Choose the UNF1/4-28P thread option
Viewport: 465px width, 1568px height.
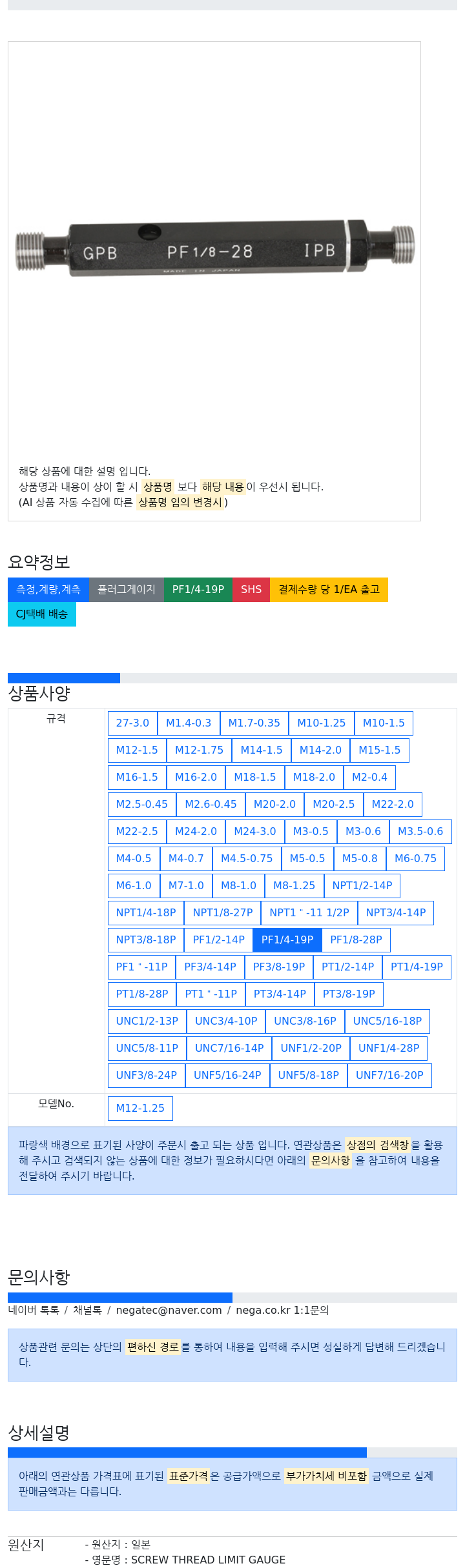tap(389, 1048)
